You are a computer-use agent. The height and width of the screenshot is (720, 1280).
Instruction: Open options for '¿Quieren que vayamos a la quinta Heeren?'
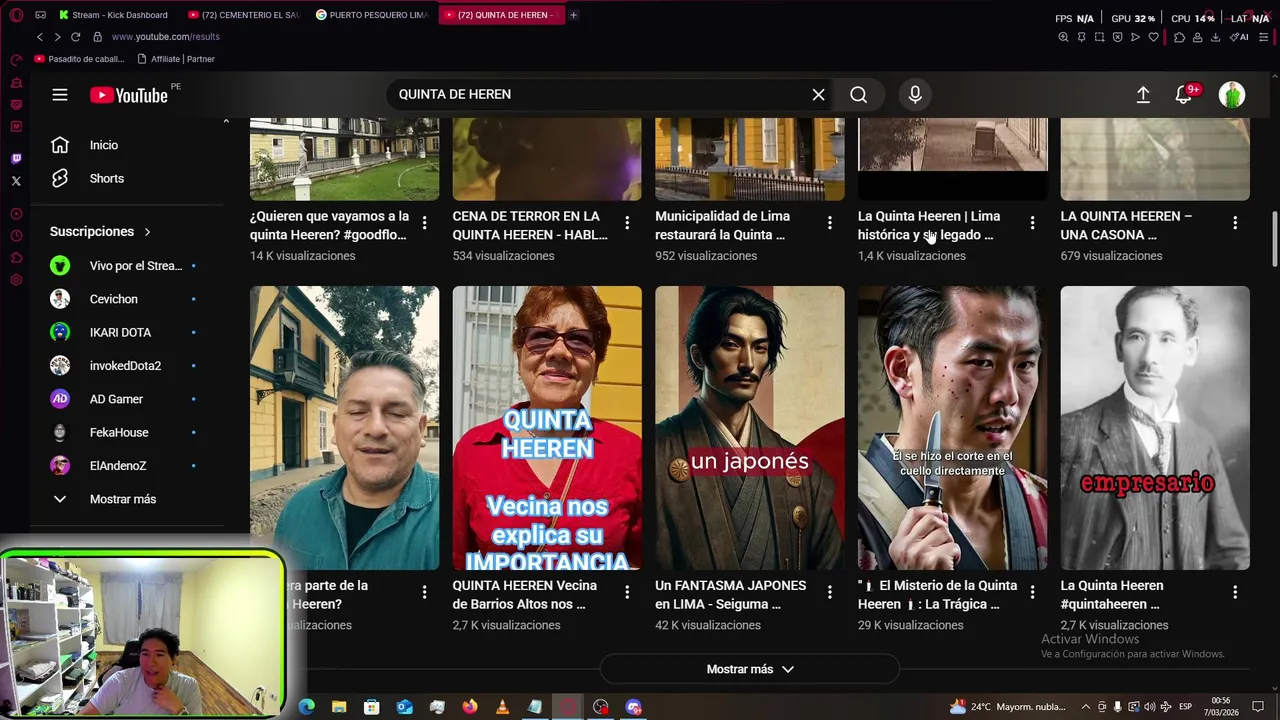[424, 222]
